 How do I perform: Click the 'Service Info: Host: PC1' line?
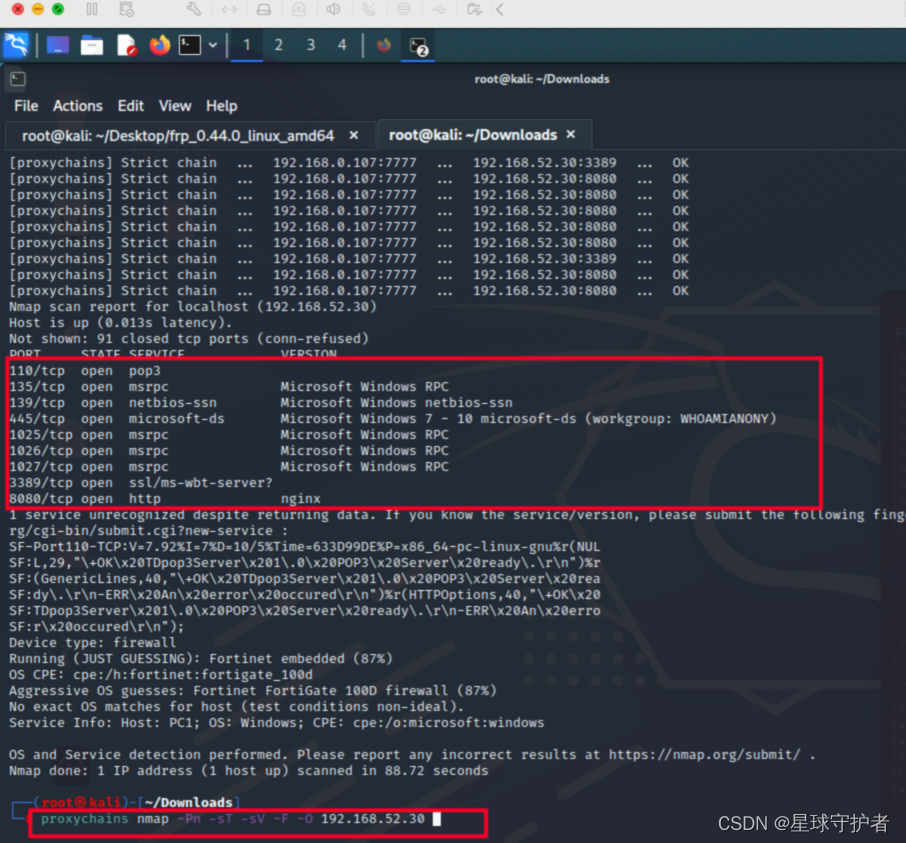click(x=277, y=723)
